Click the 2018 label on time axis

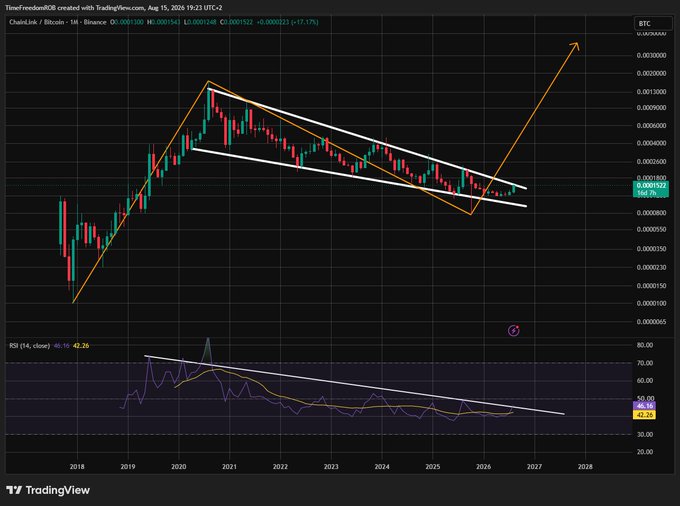click(x=77, y=467)
